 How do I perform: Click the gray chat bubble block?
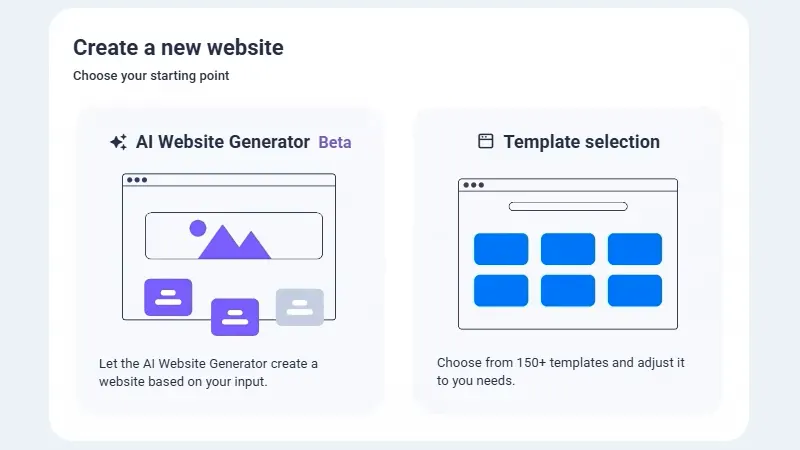click(x=300, y=307)
